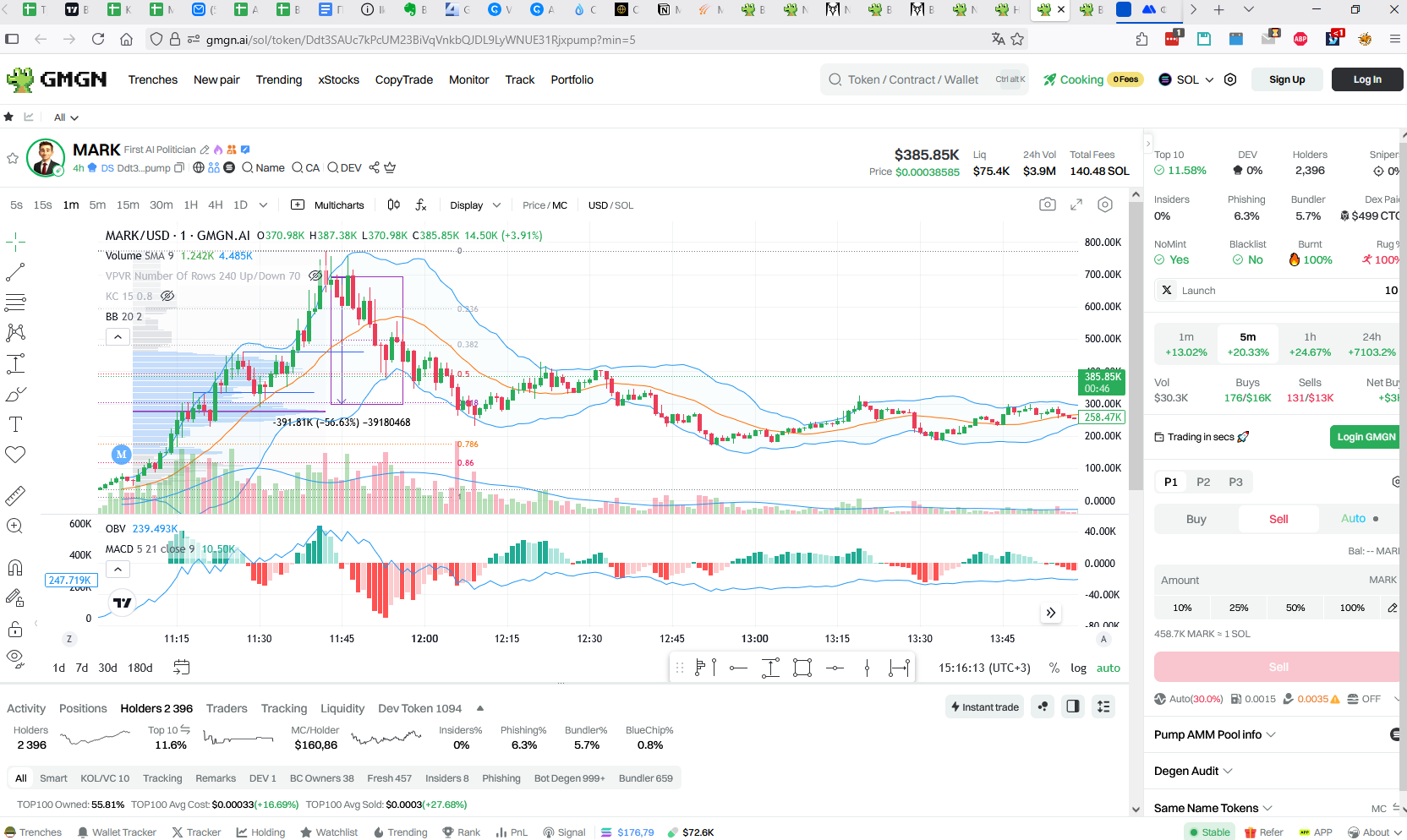Select the Sell trade tab
This screenshot has height=840, width=1407.
1278,519
